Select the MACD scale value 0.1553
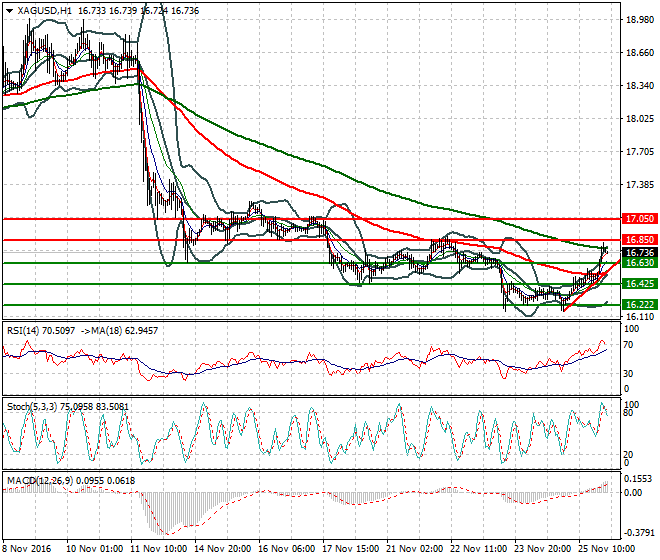Viewport: 660px width, 560px height. [638, 479]
